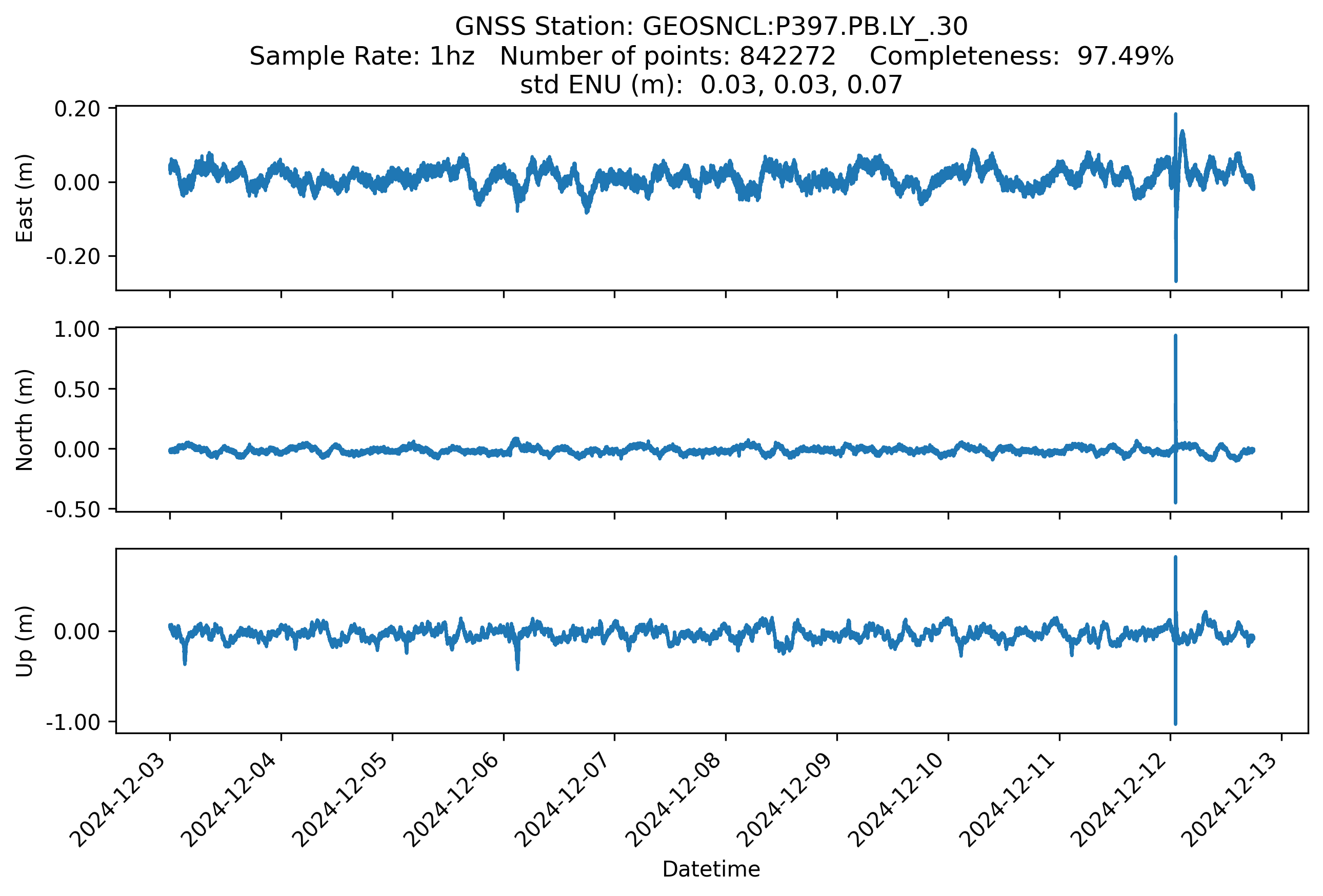Click the East (m) axis label
The image size is (1323, 896).
25,198
